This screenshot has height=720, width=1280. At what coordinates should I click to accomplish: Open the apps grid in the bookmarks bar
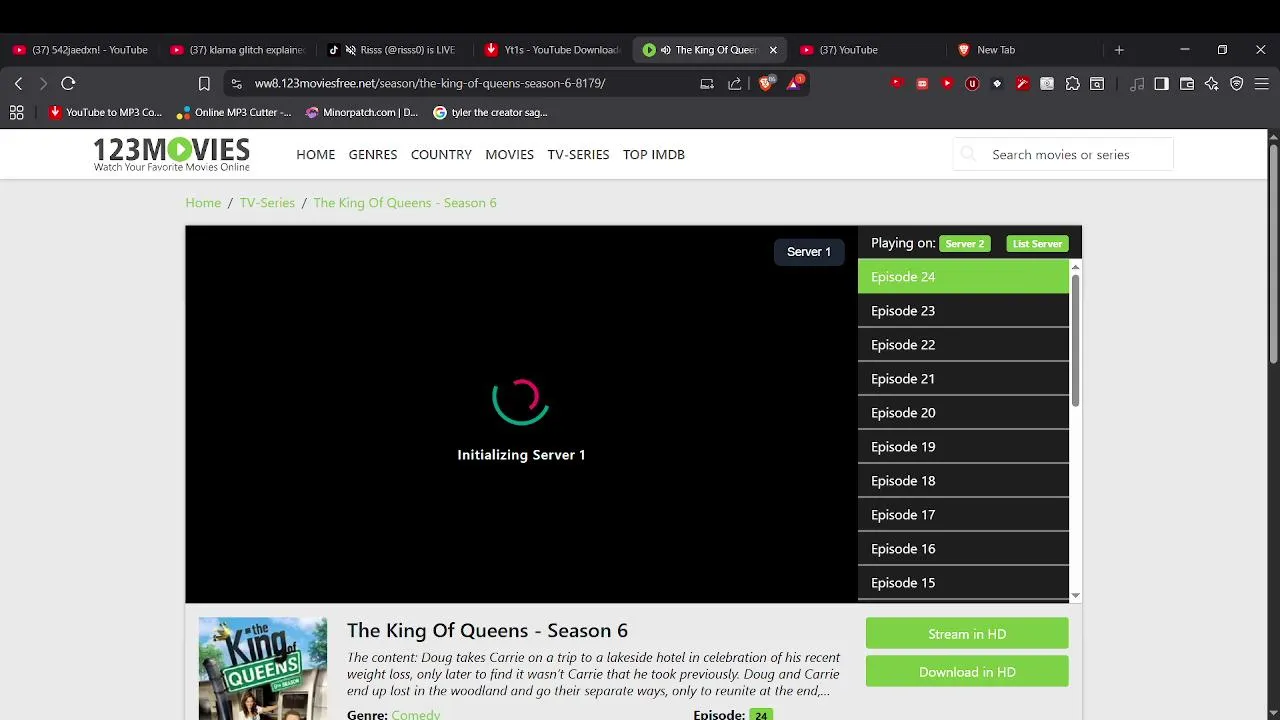coord(16,113)
